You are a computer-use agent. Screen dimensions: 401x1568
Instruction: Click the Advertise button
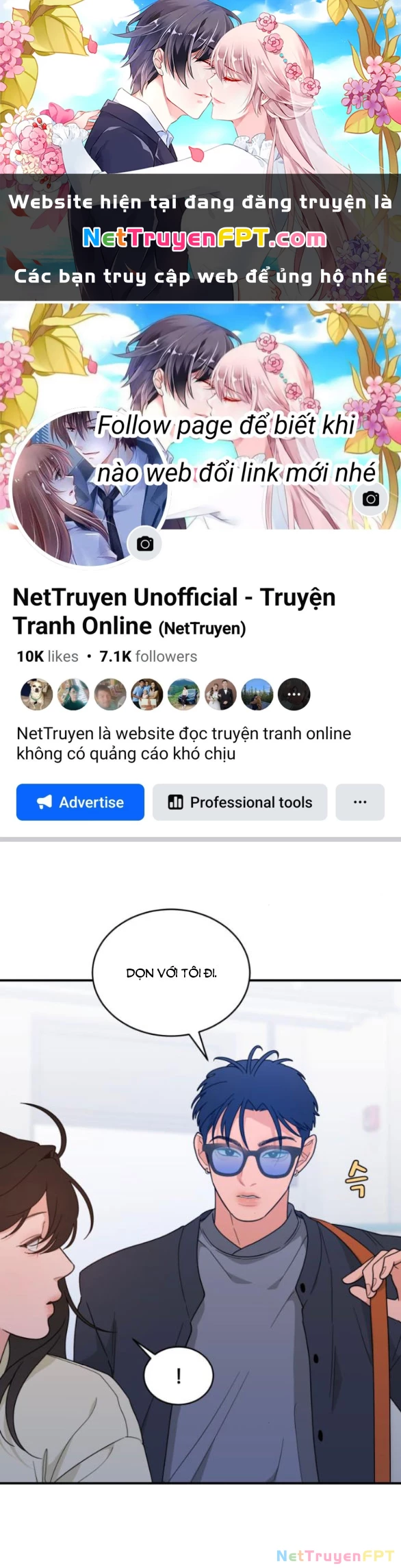coord(80,801)
